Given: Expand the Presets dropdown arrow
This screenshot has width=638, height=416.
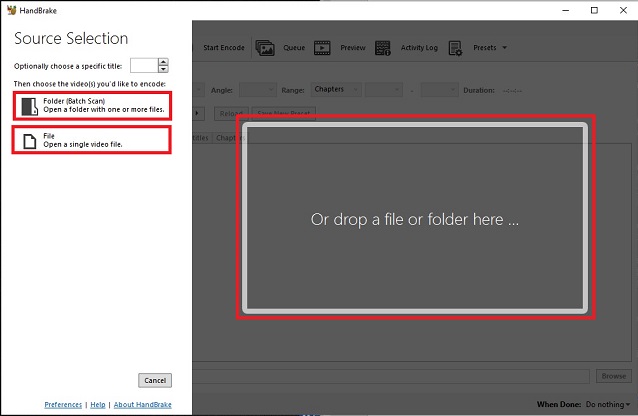Looking at the screenshot, I should point(505,48).
